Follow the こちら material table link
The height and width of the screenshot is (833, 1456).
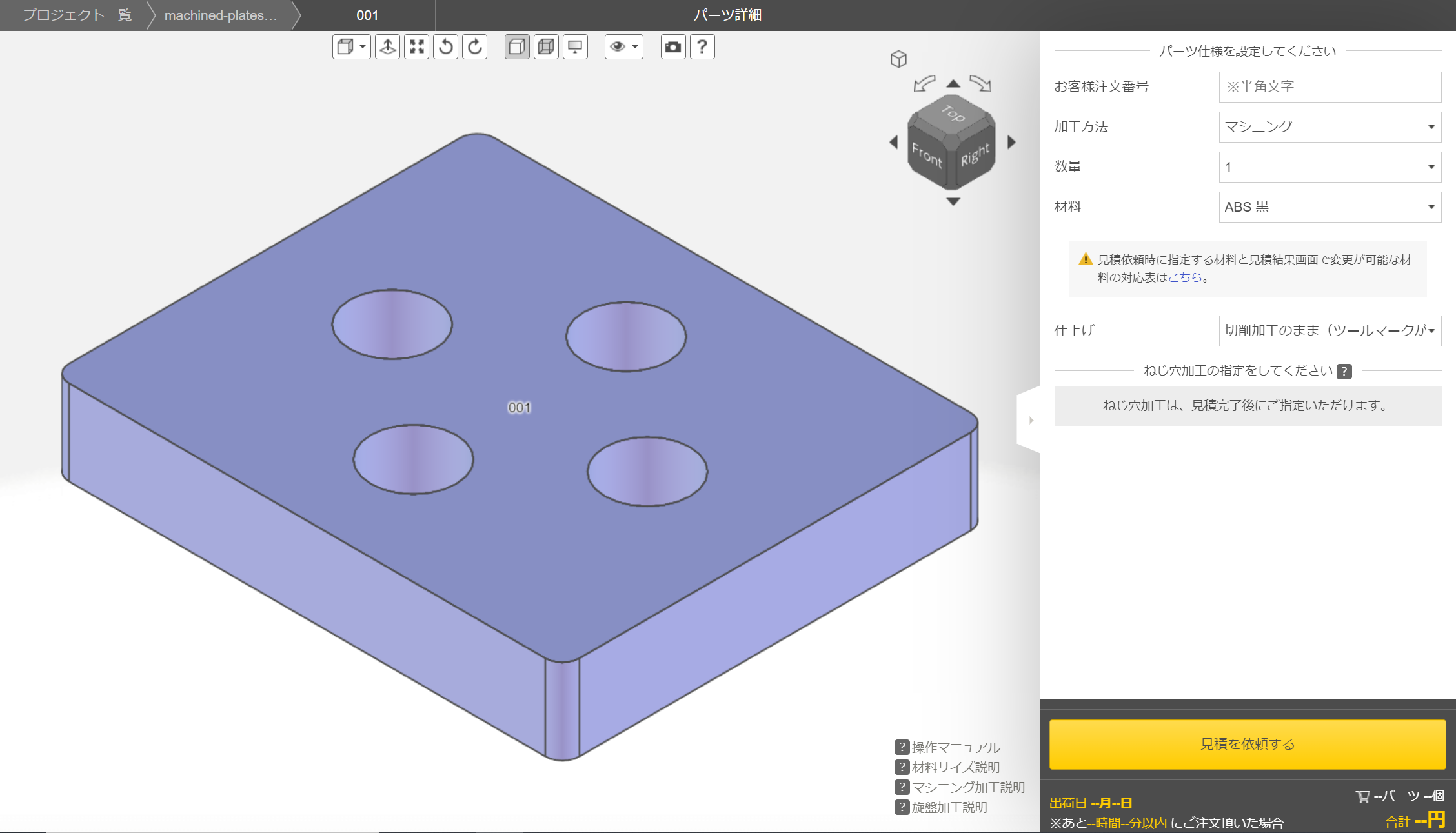(x=1185, y=277)
